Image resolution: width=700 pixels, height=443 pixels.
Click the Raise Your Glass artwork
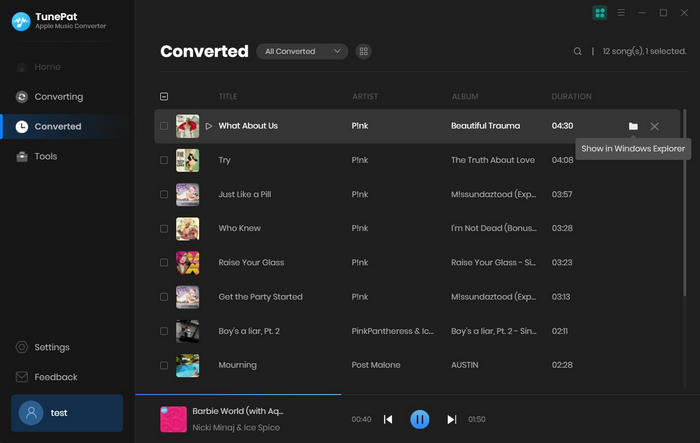[188, 263]
